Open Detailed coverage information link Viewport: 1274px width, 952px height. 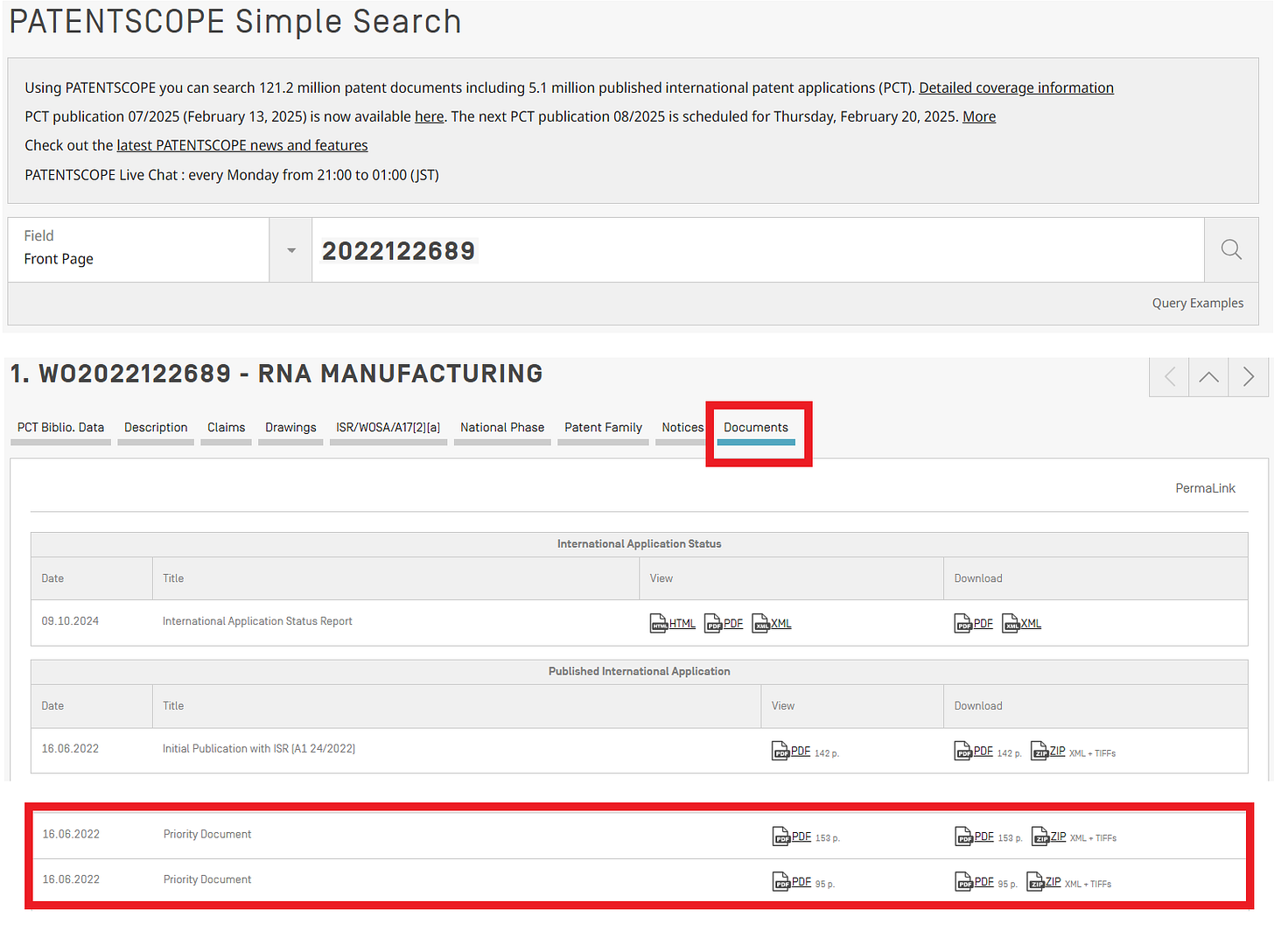coord(1016,87)
